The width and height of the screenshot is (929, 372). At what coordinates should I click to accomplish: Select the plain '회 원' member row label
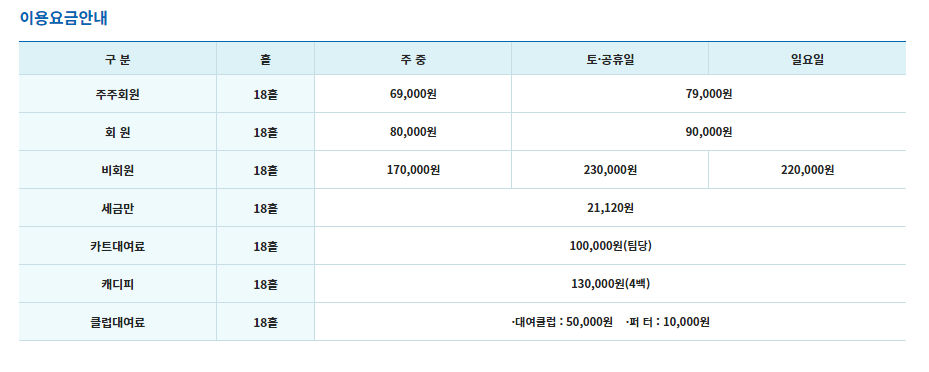[x=118, y=132]
